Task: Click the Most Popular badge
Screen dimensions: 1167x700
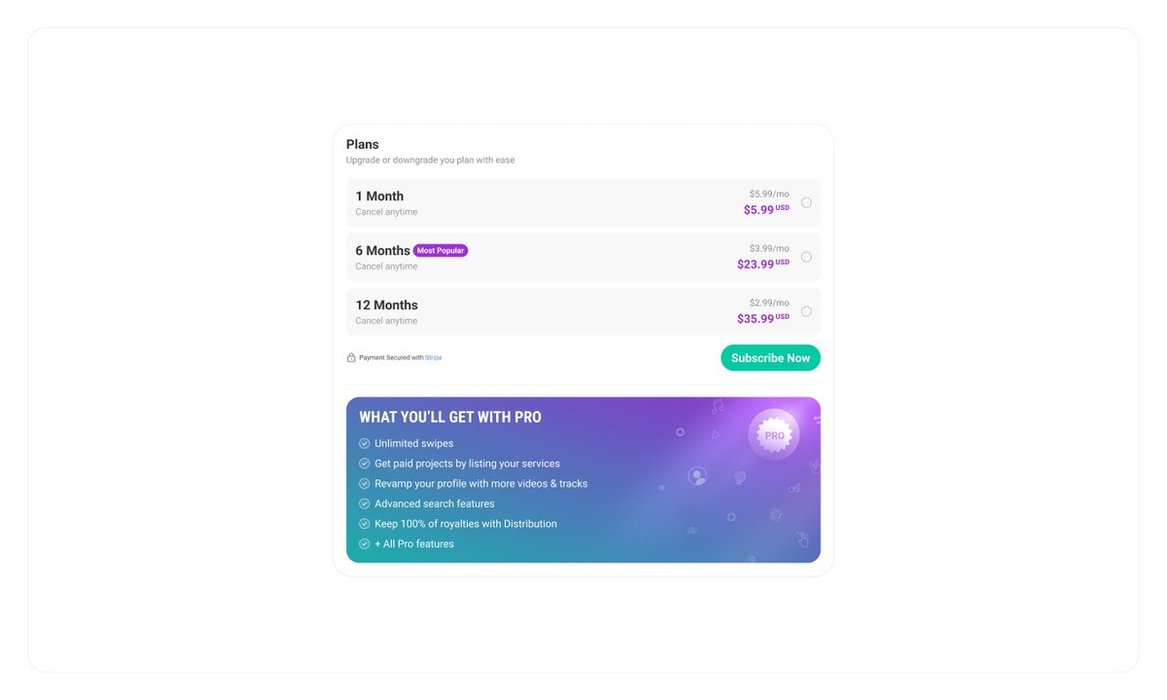Action: coord(440,251)
